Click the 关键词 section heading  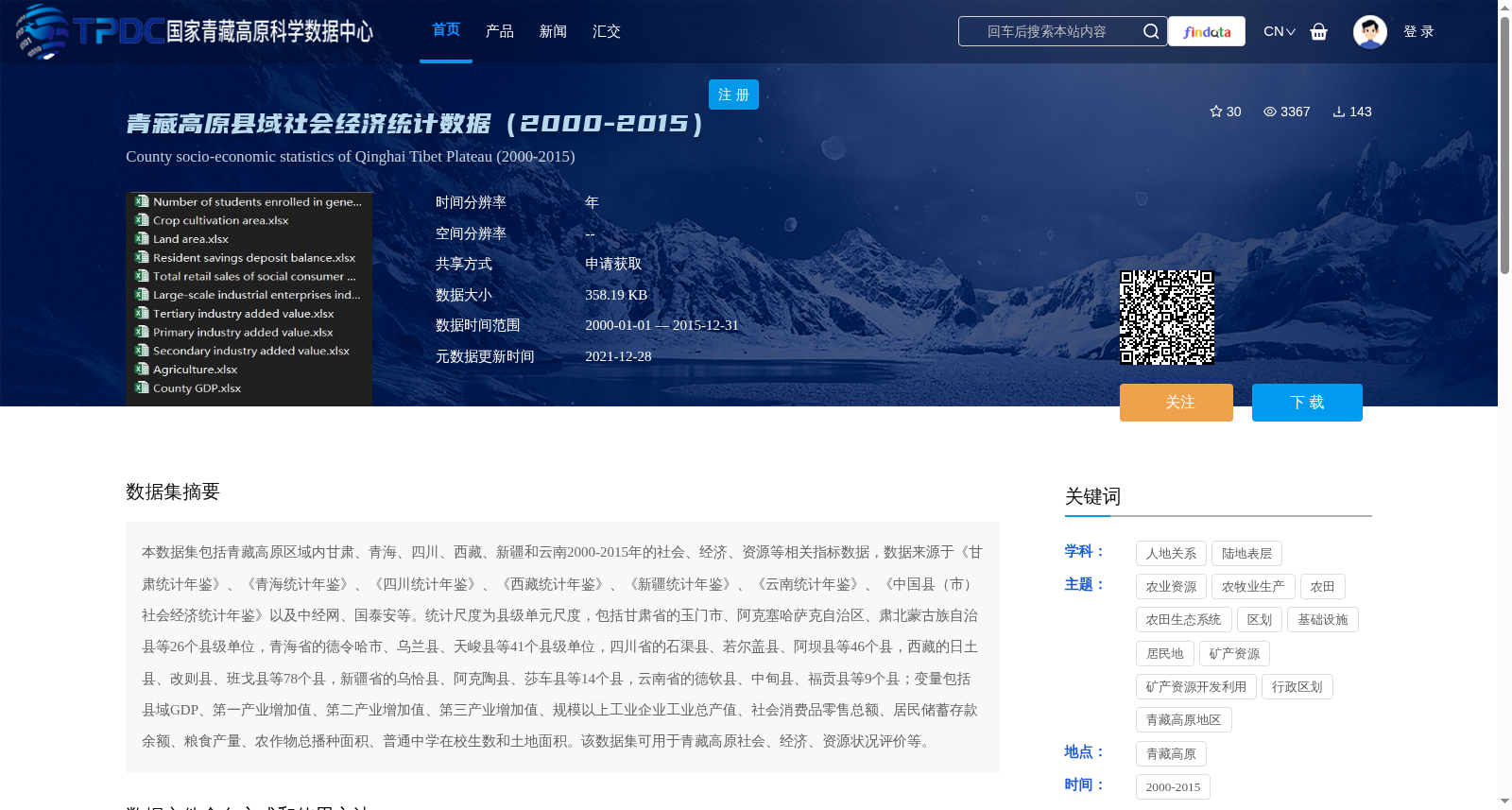pyautogui.click(x=1092, y=496)
